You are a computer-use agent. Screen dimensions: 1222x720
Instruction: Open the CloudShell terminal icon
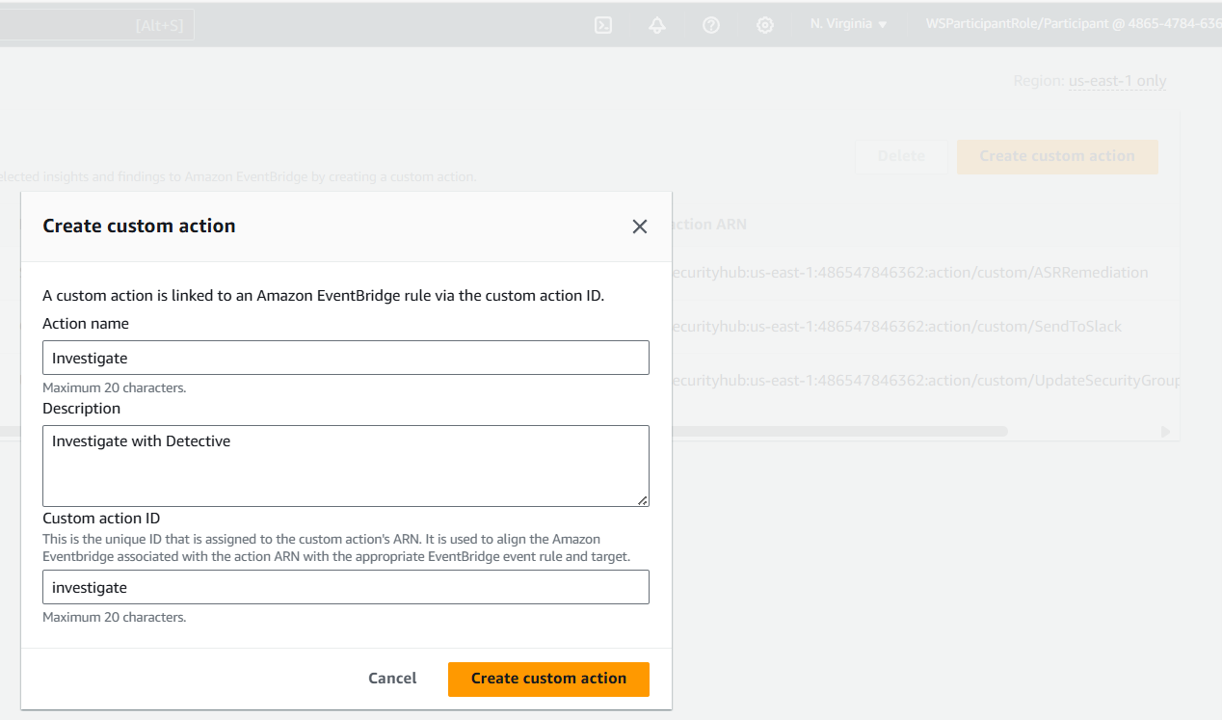(x=603, y=25)
